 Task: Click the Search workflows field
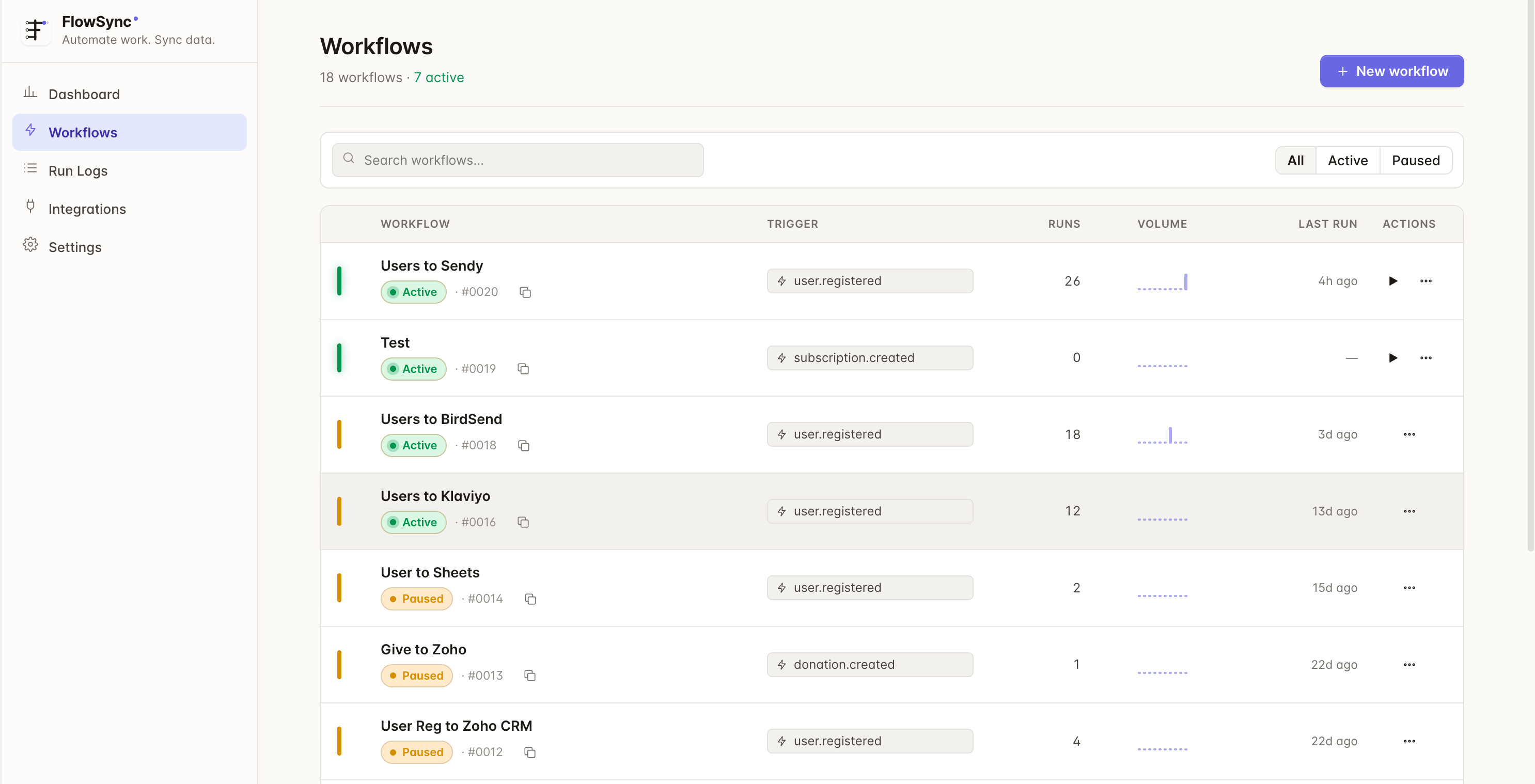(517, 160)
